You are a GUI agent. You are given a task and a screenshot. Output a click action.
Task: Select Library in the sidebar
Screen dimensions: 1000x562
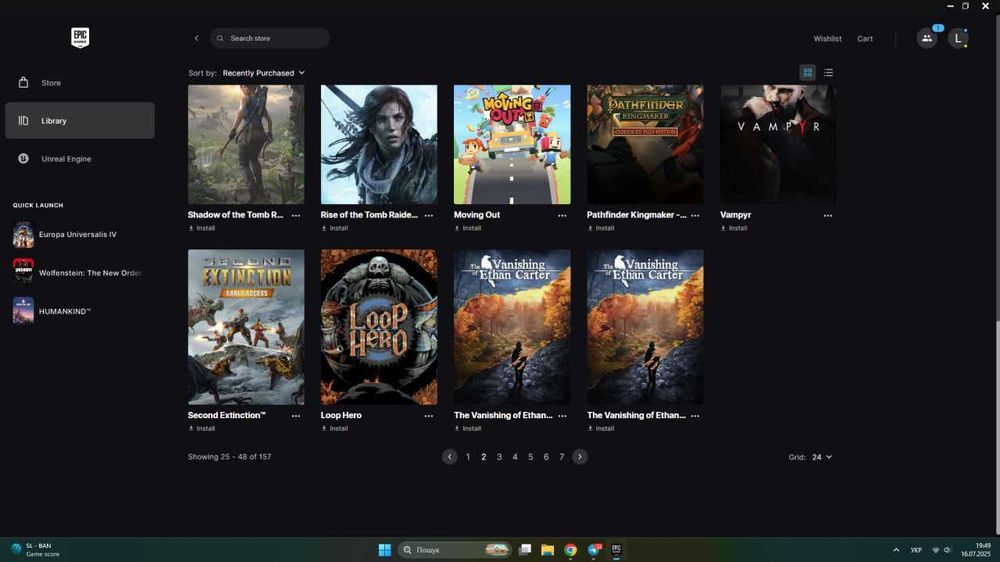point(80,121)
